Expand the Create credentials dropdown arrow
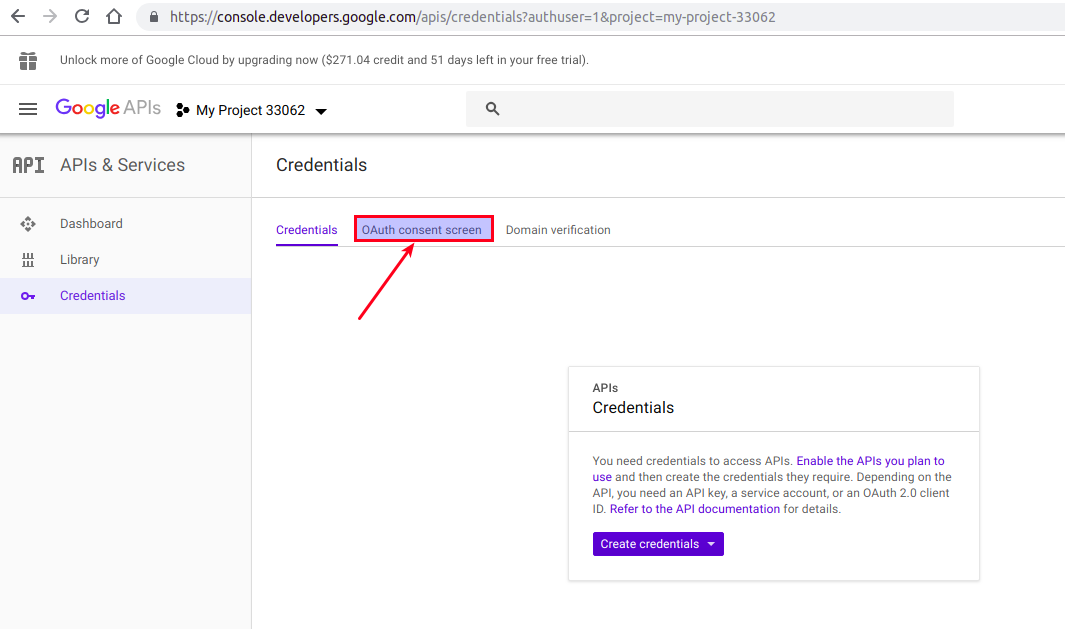 point(711,544)
